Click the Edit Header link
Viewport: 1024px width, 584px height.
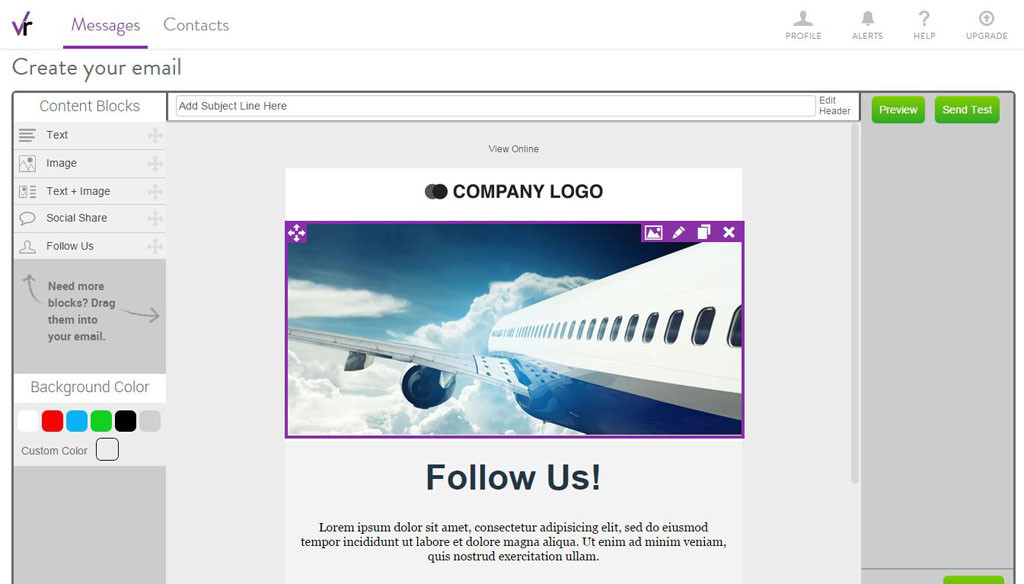(835, 106)
